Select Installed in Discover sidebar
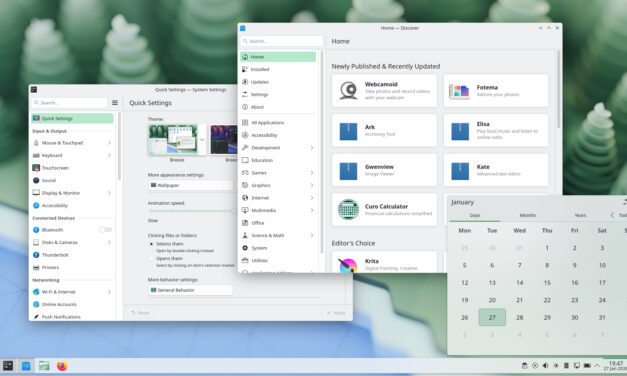Screen dimensions: 627x376 point(278,69)
